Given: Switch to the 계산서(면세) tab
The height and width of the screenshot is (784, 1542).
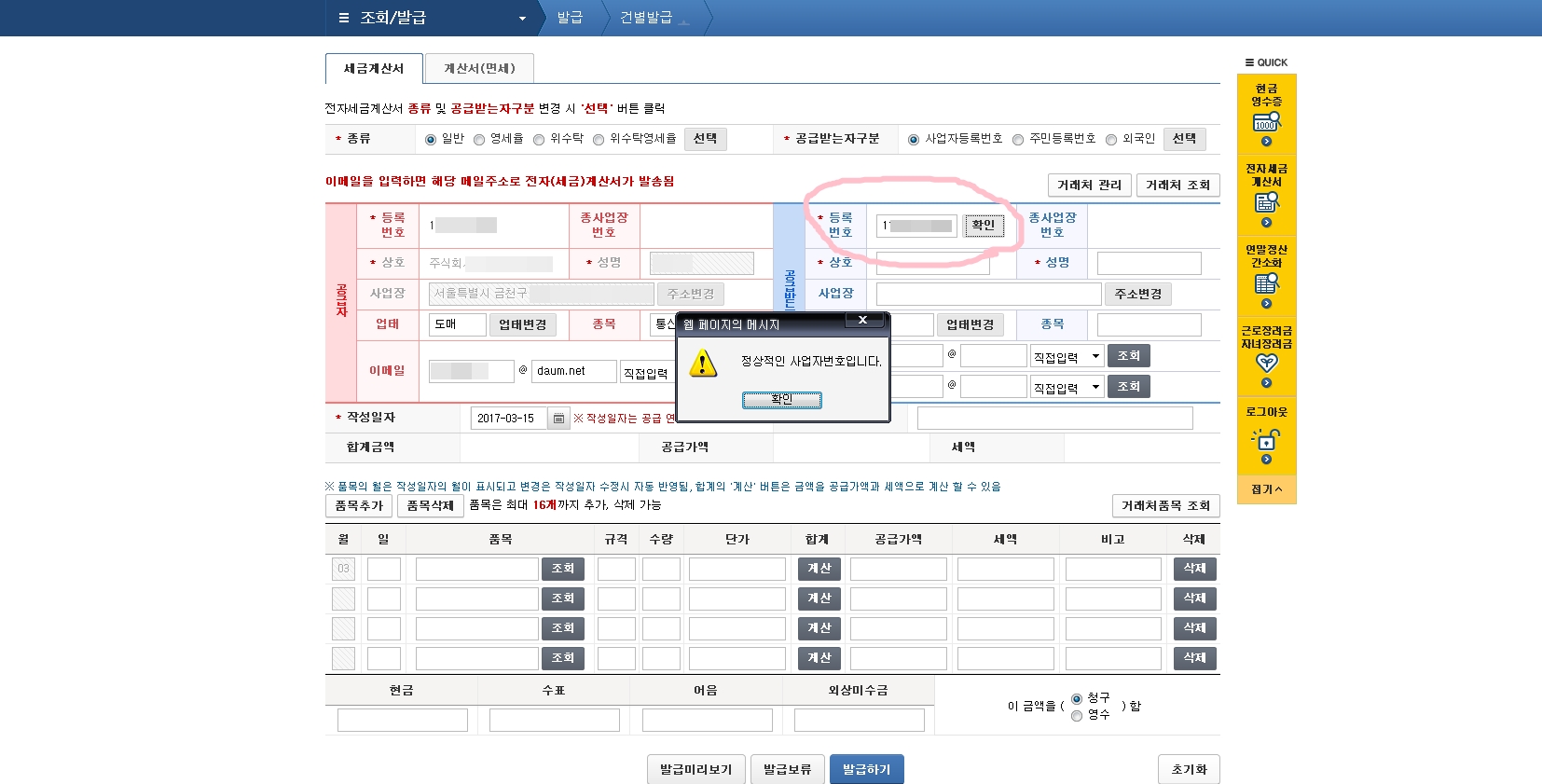Looking at the screenshot, I should [x=479, y=68].
